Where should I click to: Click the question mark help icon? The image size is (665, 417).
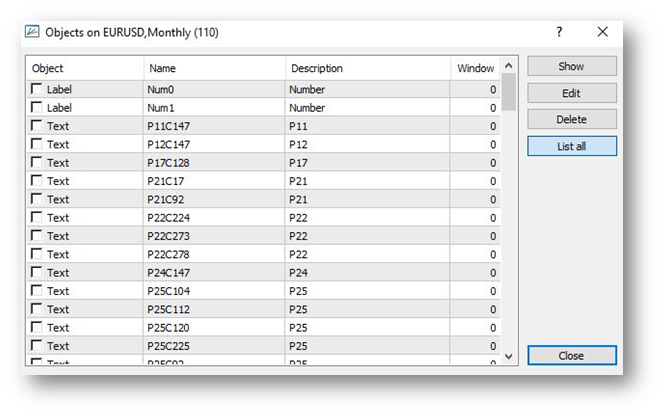pyautogui.click(x=559, y=32)
